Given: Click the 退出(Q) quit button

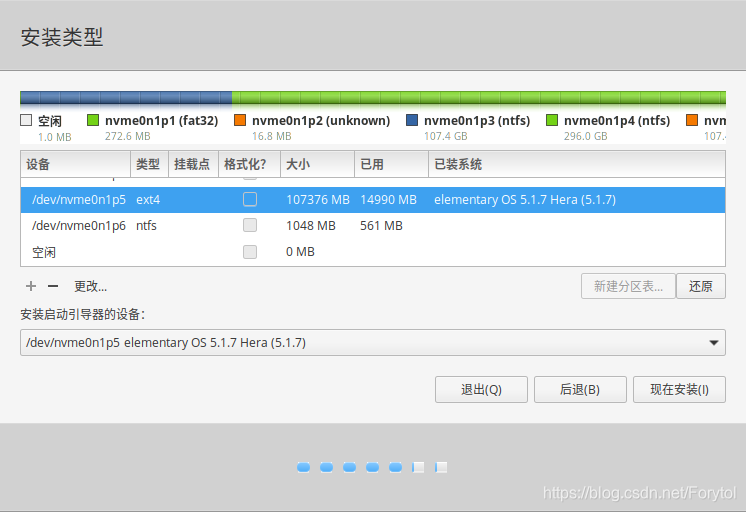Looking at the screenshot, I should click(481, 390).
